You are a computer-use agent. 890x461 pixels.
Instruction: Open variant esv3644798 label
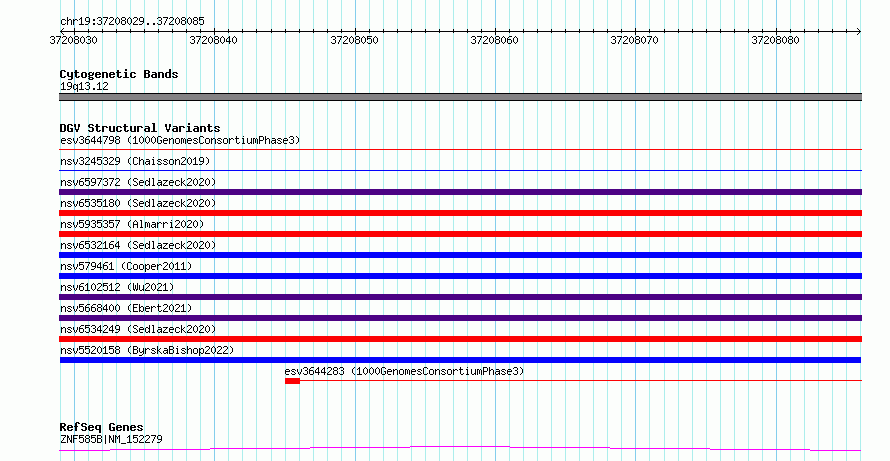pyautogui.click(x=180, y=140)
